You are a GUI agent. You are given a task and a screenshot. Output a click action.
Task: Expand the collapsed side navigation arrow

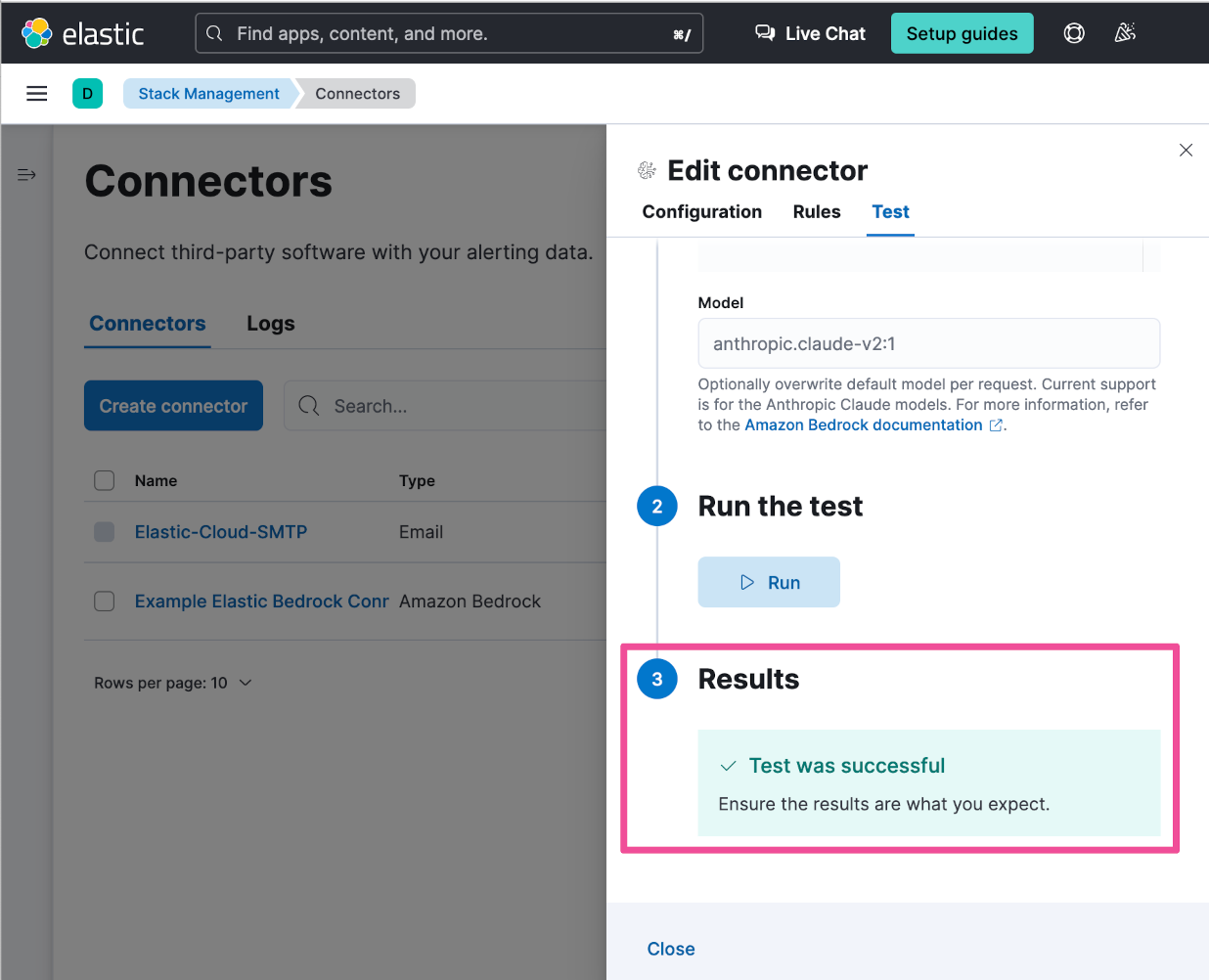[x=26, y=175]
